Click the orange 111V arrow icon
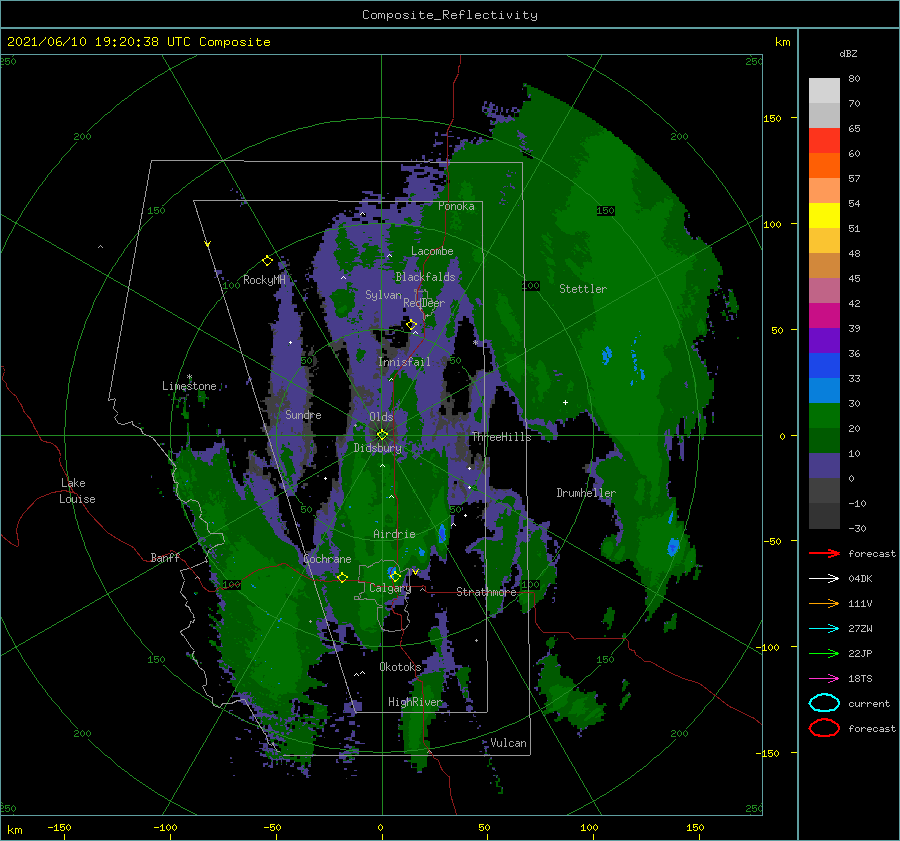This screenshot has height=841, width=900. [824, 603]
